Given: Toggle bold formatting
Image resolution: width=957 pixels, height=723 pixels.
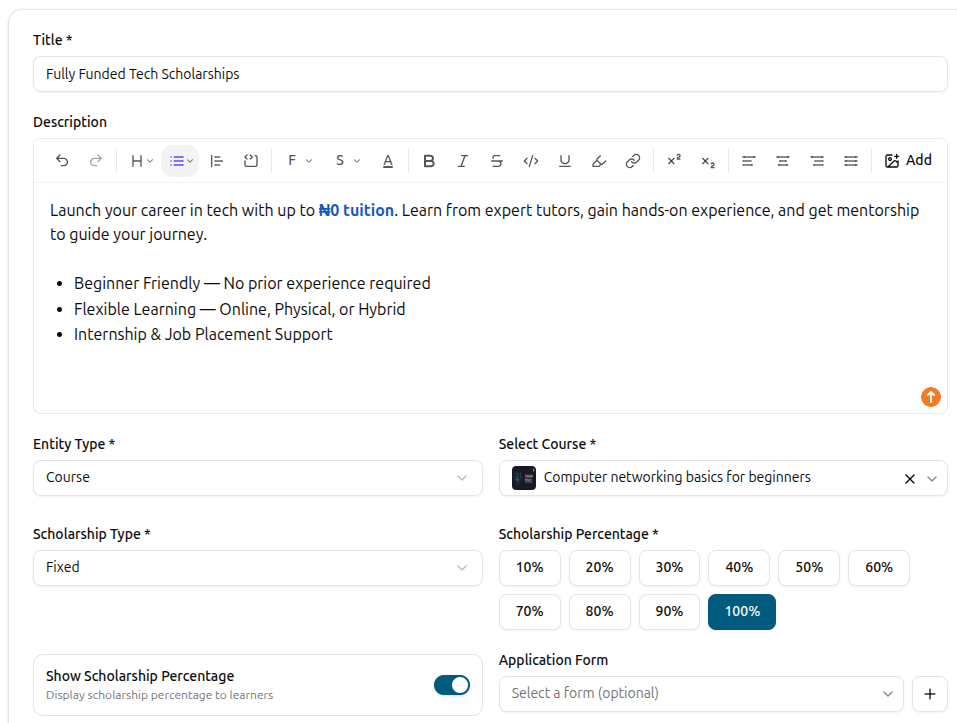Looking at the screenshot, I should [x=429, y=161].
